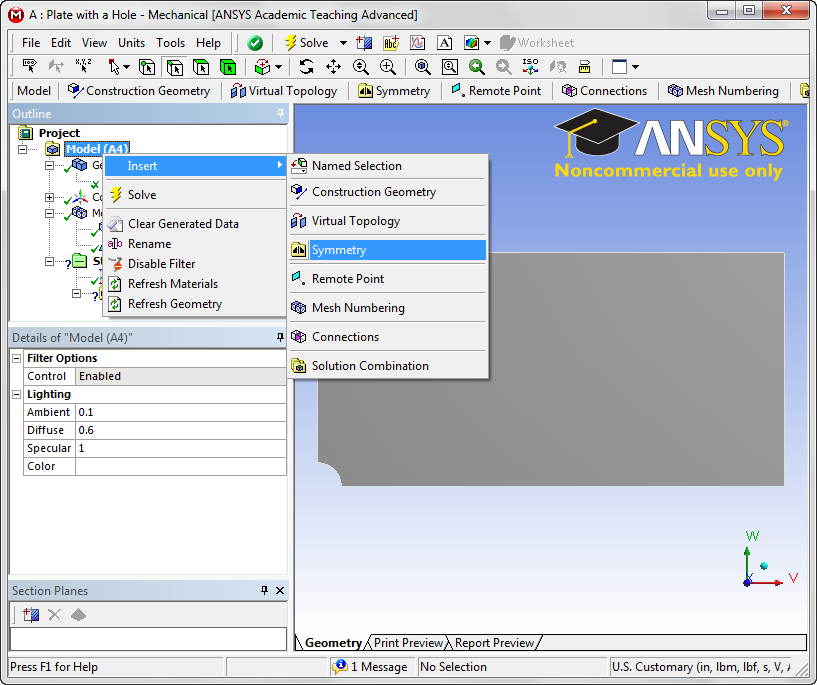Choose Connections from Insert submenu
The image size is (817, 685).
(x=388, y=337)
